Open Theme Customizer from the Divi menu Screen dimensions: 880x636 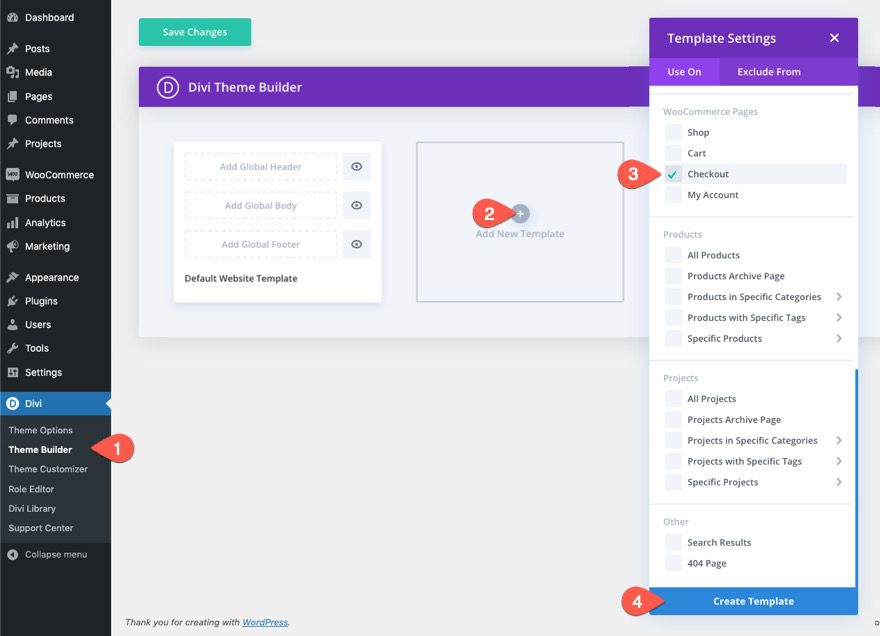coord(48,468)
